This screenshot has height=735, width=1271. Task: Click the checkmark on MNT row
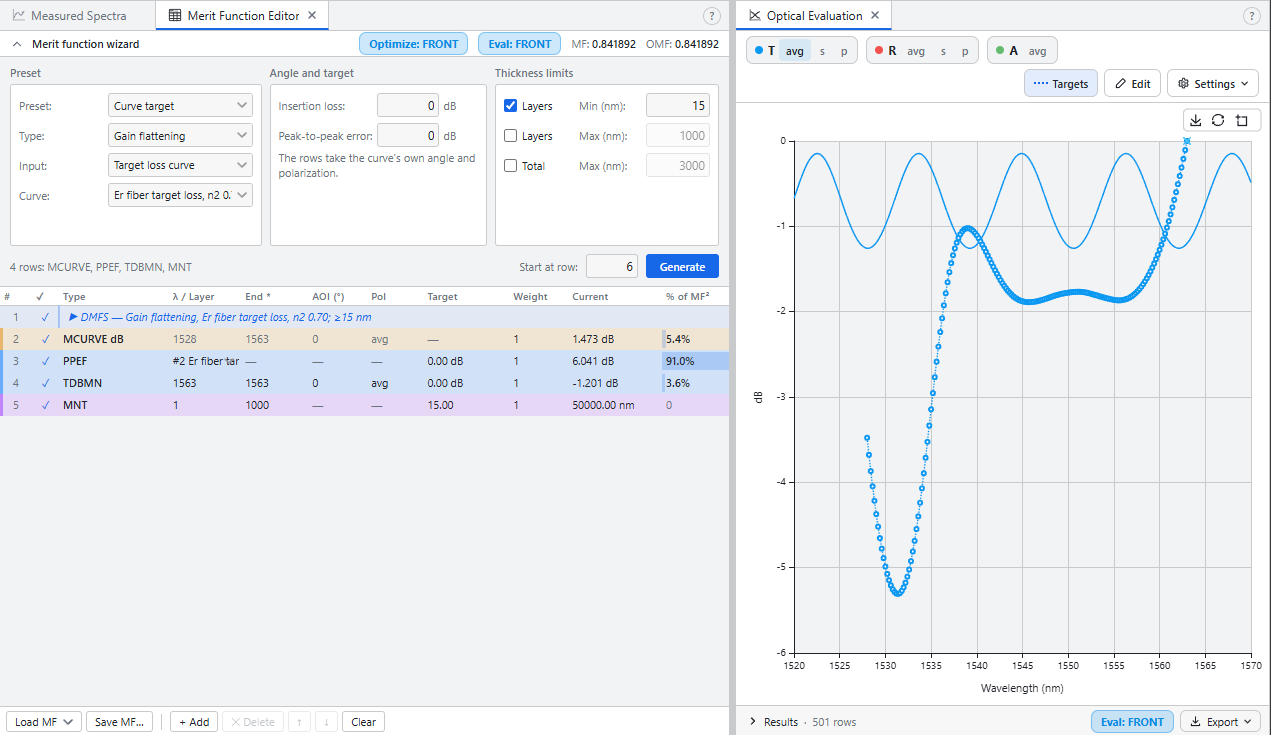pyautogui.click(x=45, y=405)
